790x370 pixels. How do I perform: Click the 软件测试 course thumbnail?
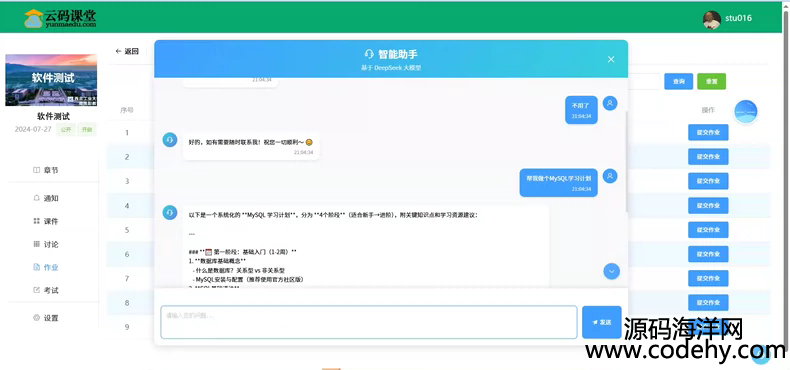(x=51, y=80)
